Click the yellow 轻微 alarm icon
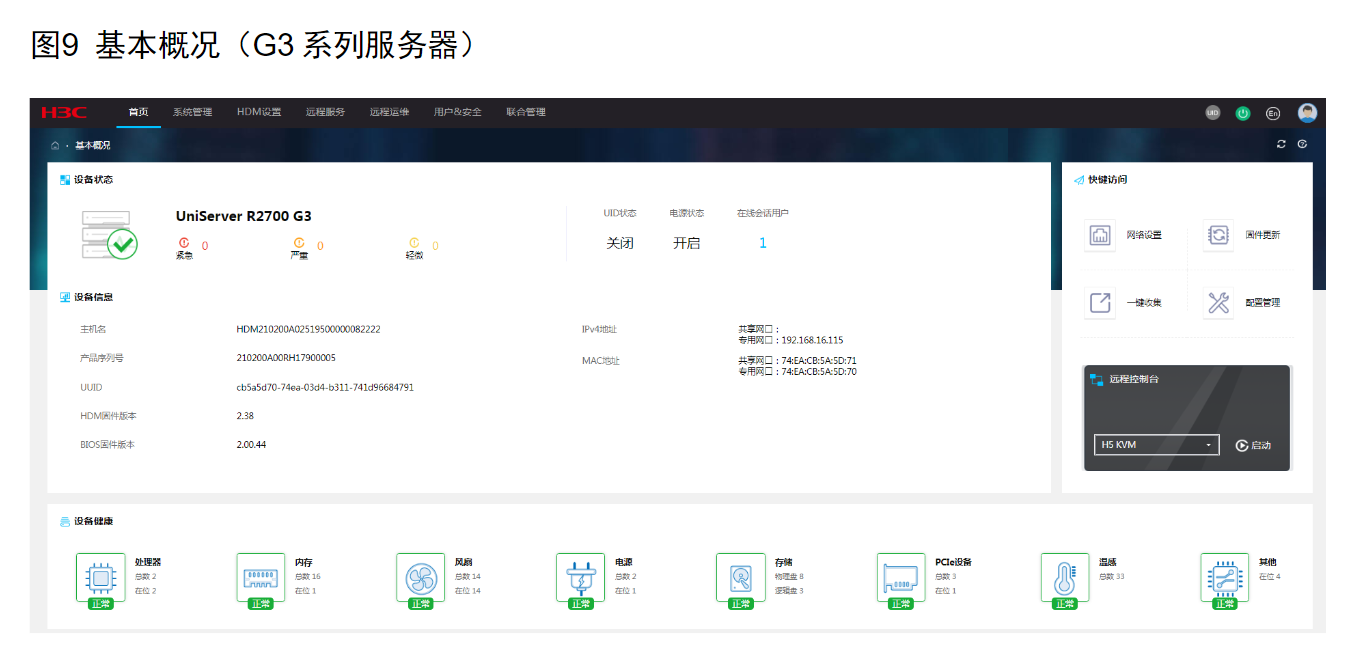This screenshot has height=659, width=1357. [x=414, y=243]
